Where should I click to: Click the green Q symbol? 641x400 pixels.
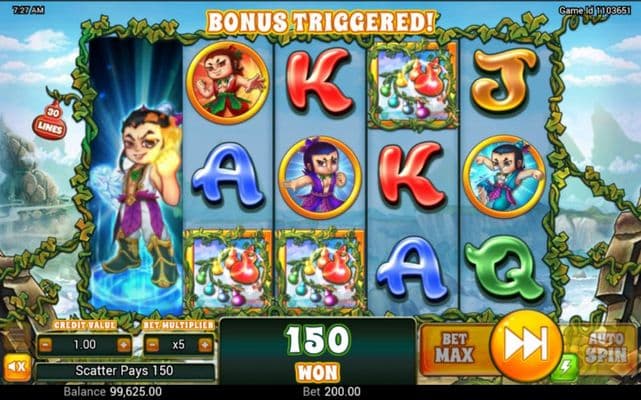(505, 268)
